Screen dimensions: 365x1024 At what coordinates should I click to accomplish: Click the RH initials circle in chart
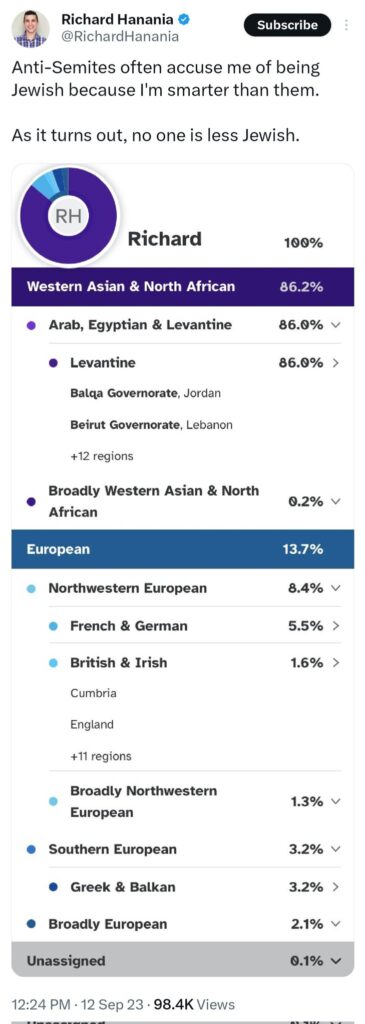(68, 217)
